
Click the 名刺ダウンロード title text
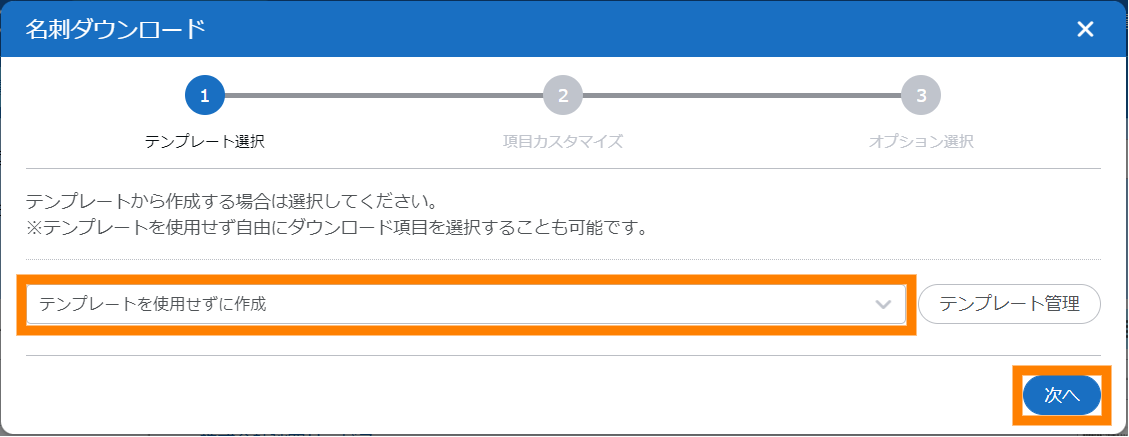click(115, 29)
